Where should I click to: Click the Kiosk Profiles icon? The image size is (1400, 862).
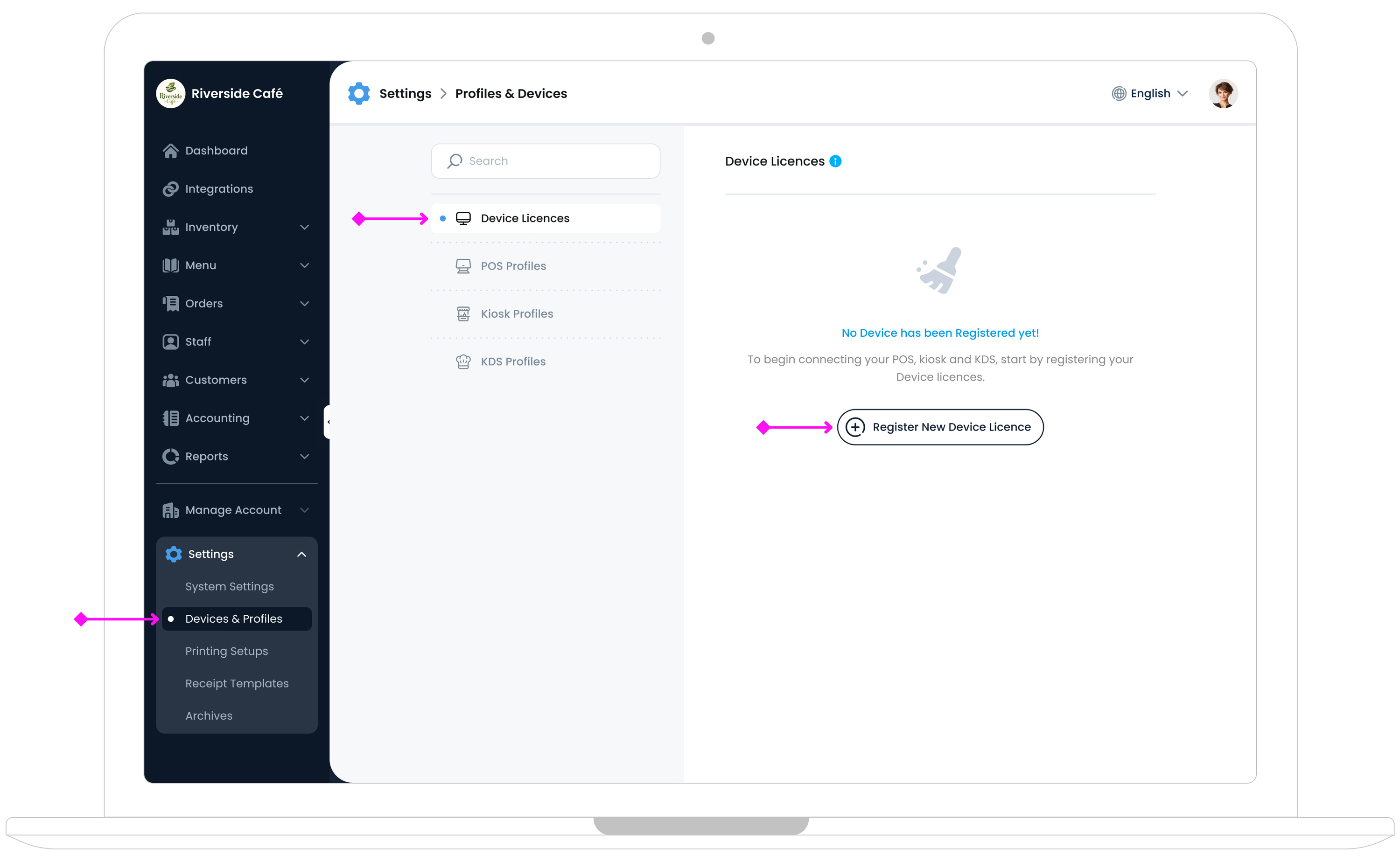[463, 313]
